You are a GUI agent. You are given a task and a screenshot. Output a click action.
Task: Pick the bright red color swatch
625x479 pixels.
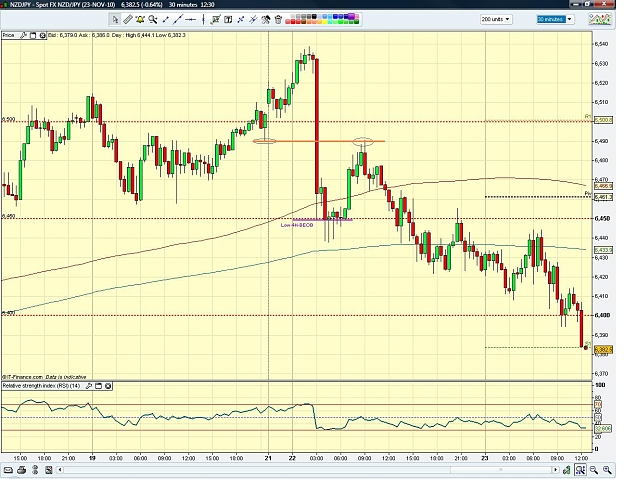click(293, 22)
